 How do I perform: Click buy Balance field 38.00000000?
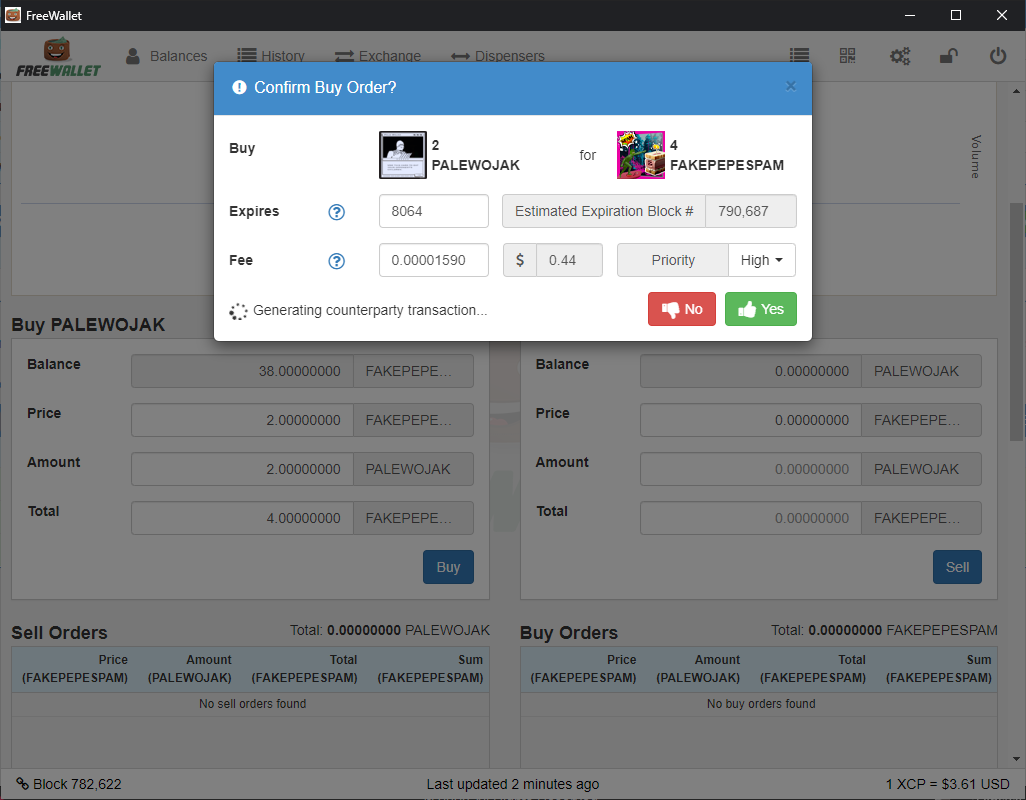[x=243, y=371]
